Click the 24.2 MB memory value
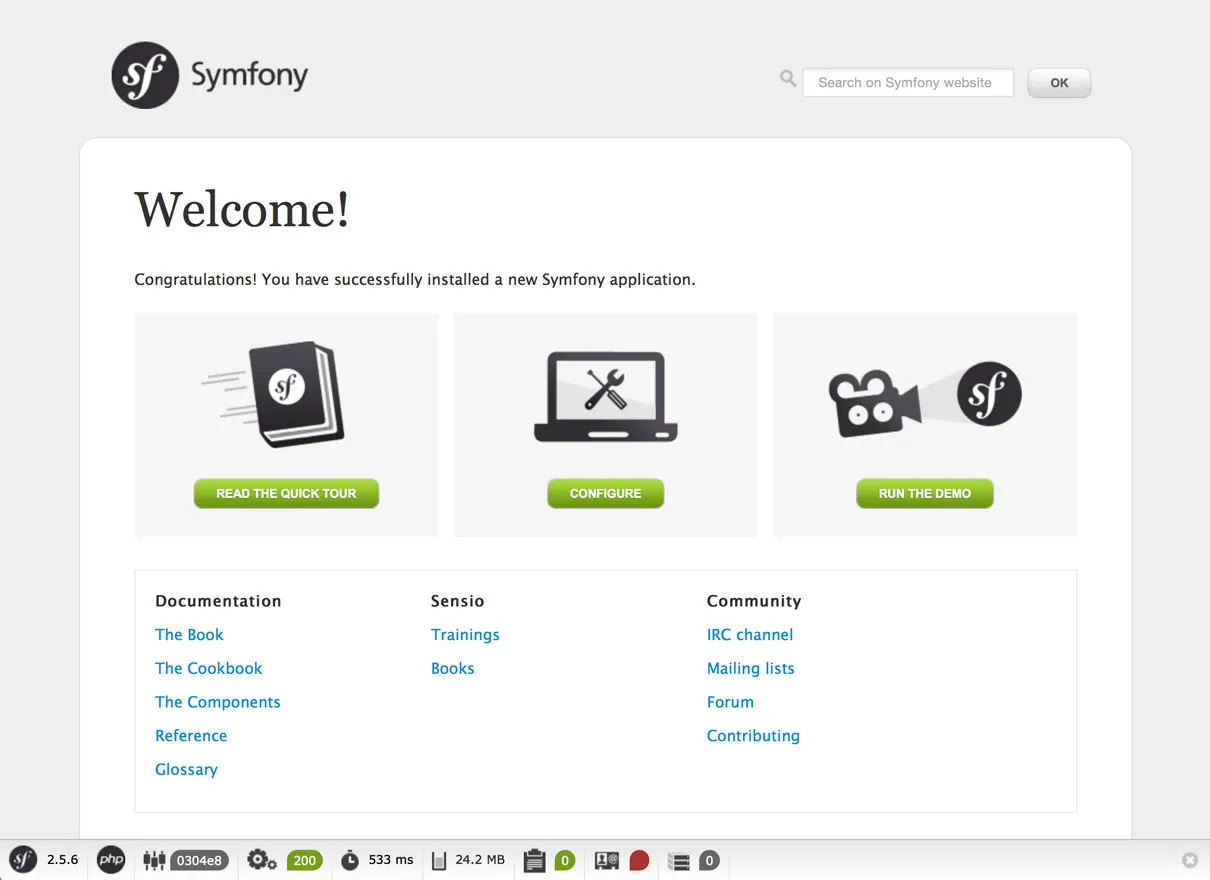Image resolution: width=1210 pixels, height=880 pixels. (x=480, y=860)
